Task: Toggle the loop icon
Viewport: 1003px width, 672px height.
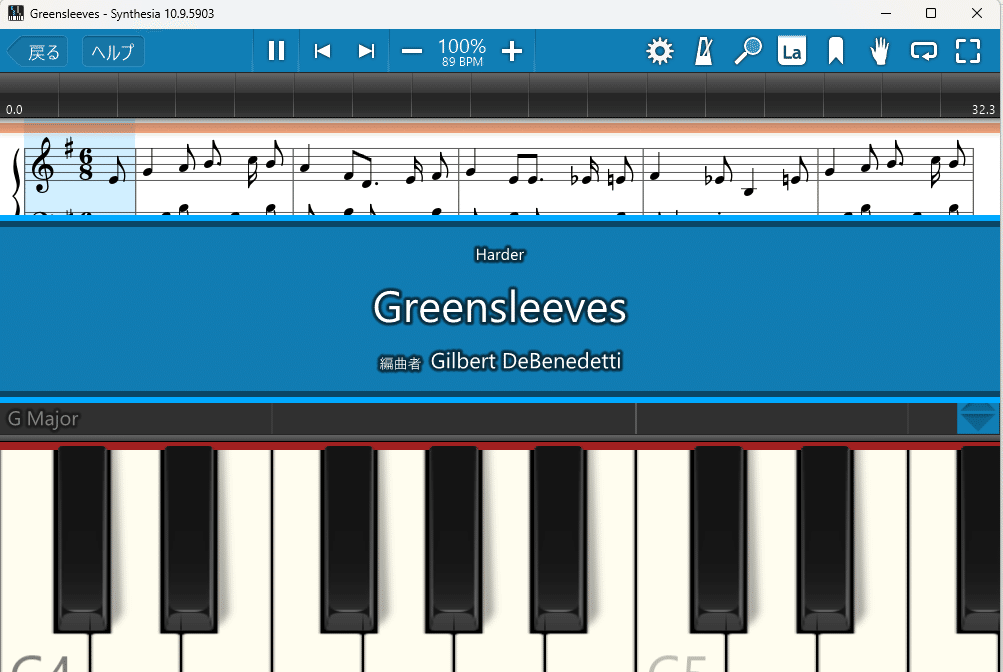Action: pyautogui.click(x=924, y=51)
